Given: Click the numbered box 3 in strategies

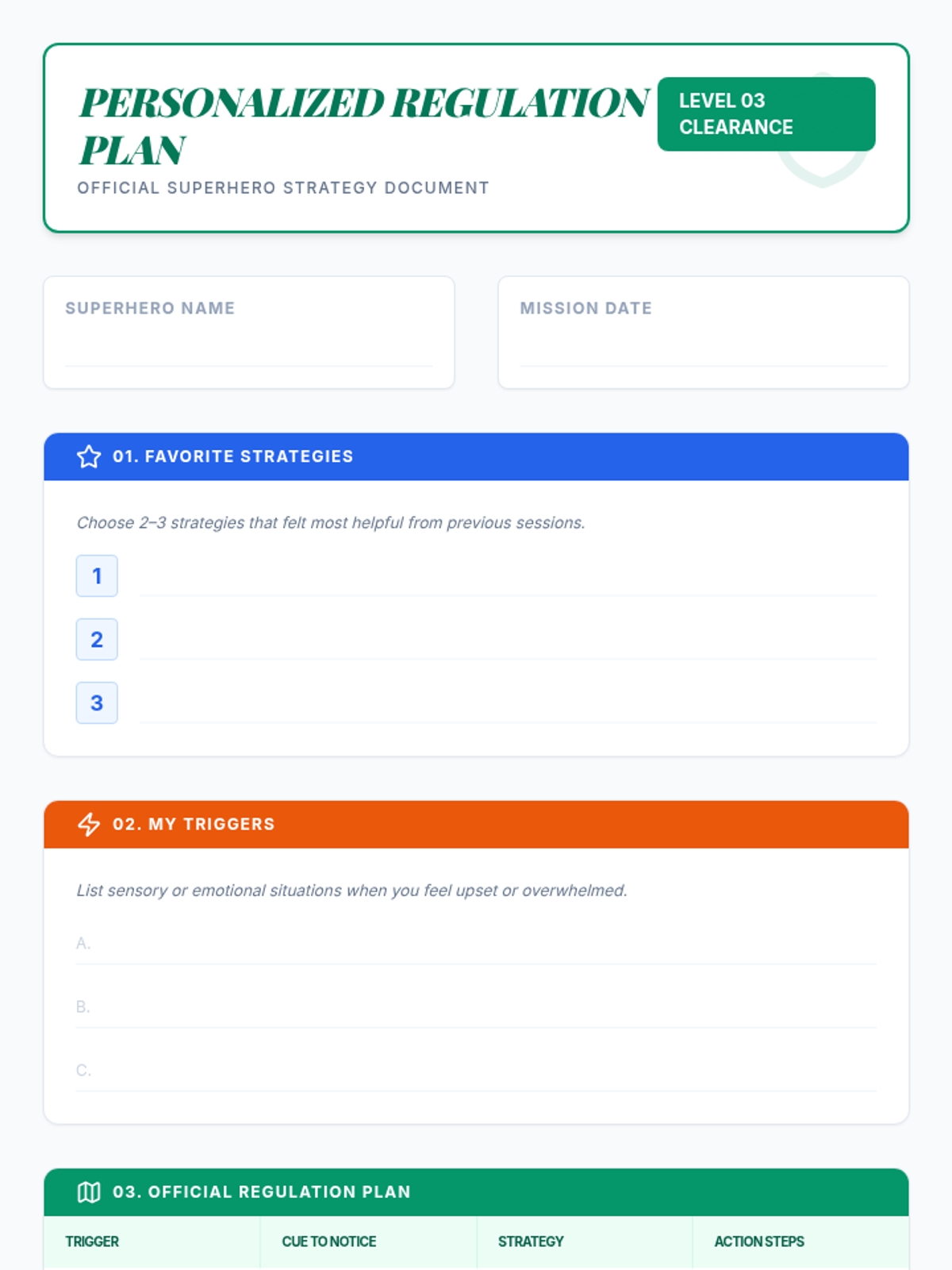Looking at the screenshot, I should [x=97, y=702].
